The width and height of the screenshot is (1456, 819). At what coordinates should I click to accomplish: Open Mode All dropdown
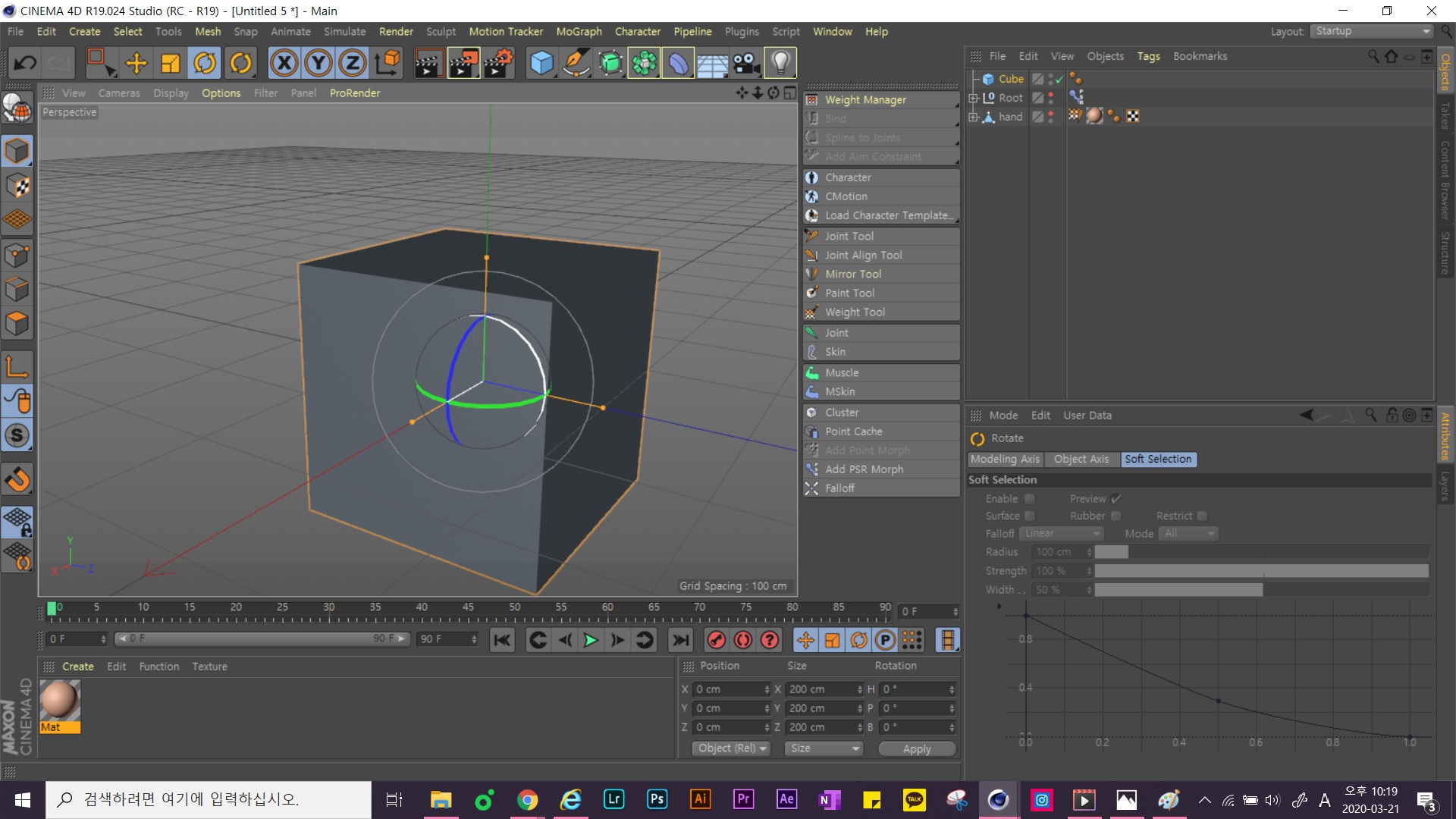(x=1189, y=533)
